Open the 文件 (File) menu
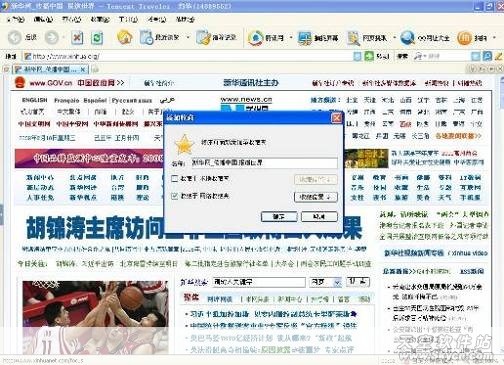 [x=15, y=20]
